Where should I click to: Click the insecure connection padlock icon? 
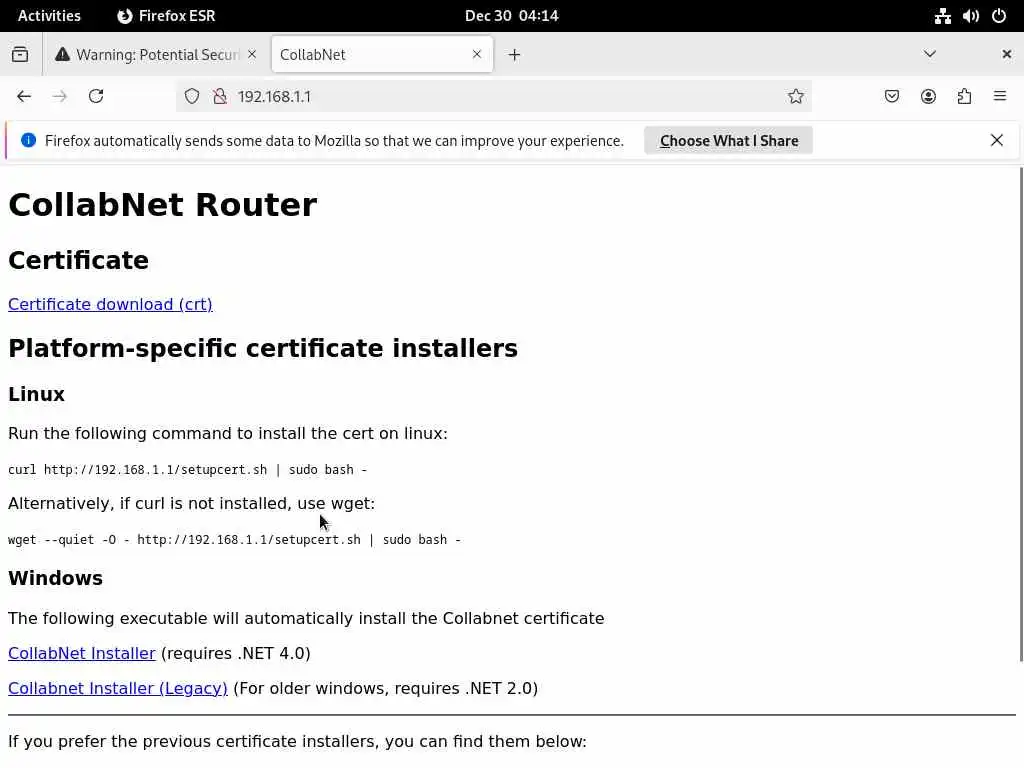[x=220, y=97]
